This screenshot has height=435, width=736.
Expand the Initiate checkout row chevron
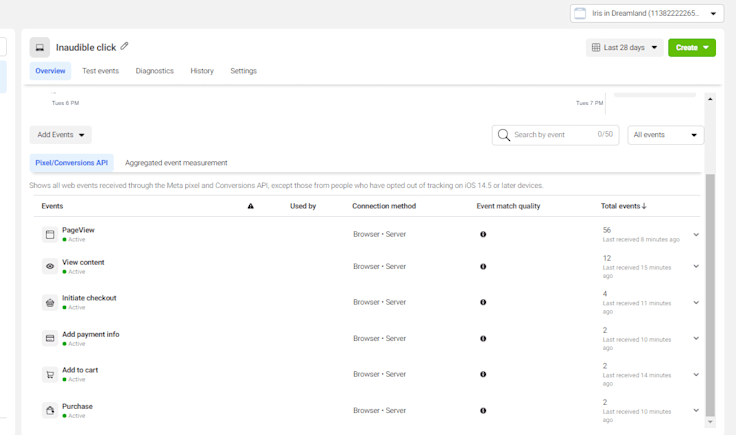[696, 302]
